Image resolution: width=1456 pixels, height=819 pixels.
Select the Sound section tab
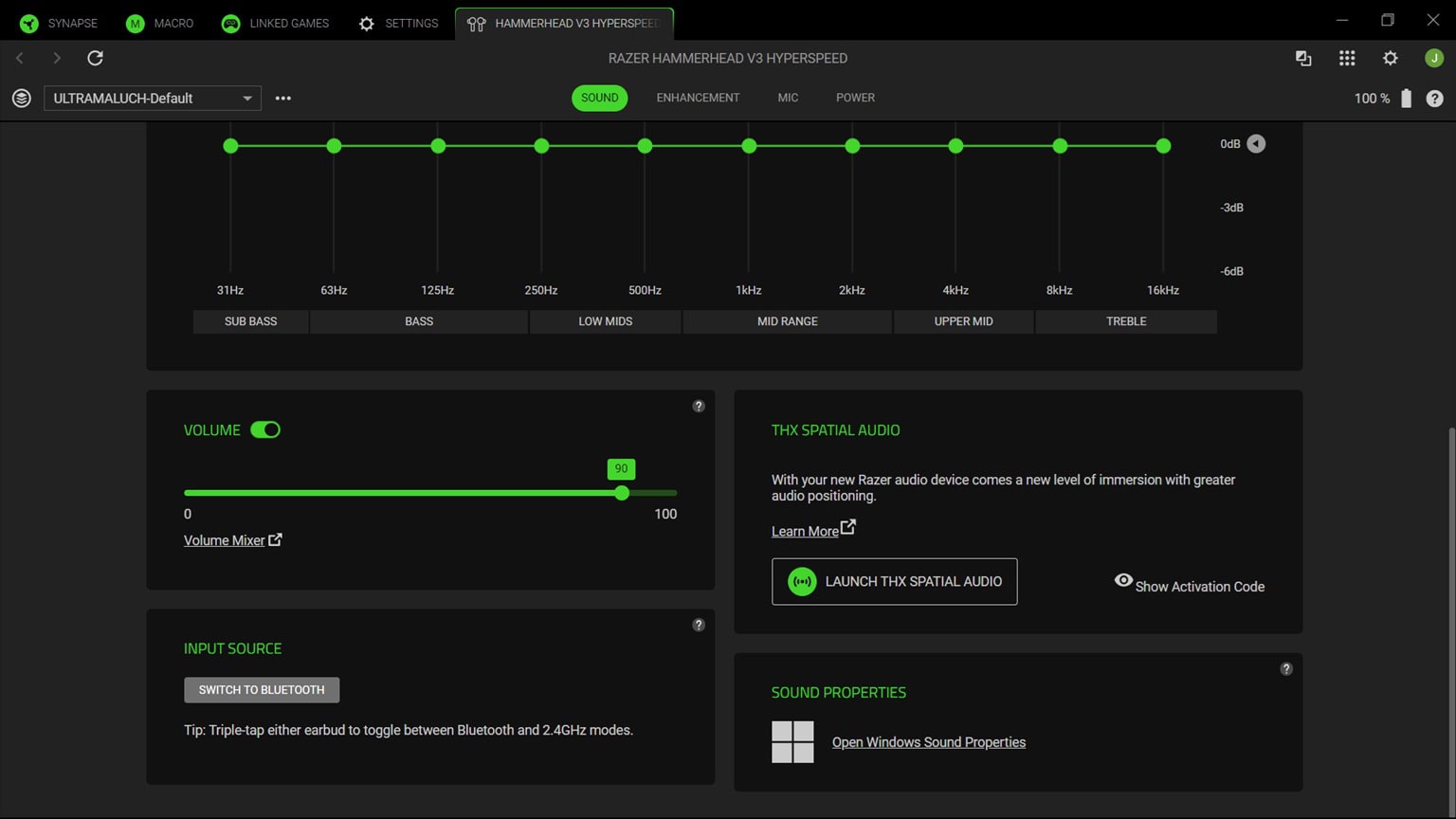599,98
